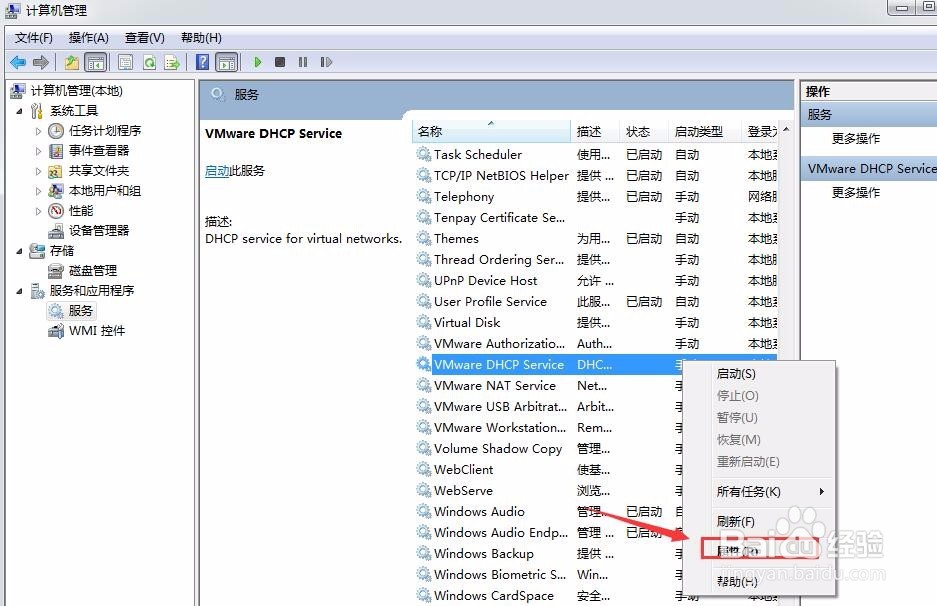
Task: Click 更多操作 under VMware DHCP Service
Action: point(856,192)
